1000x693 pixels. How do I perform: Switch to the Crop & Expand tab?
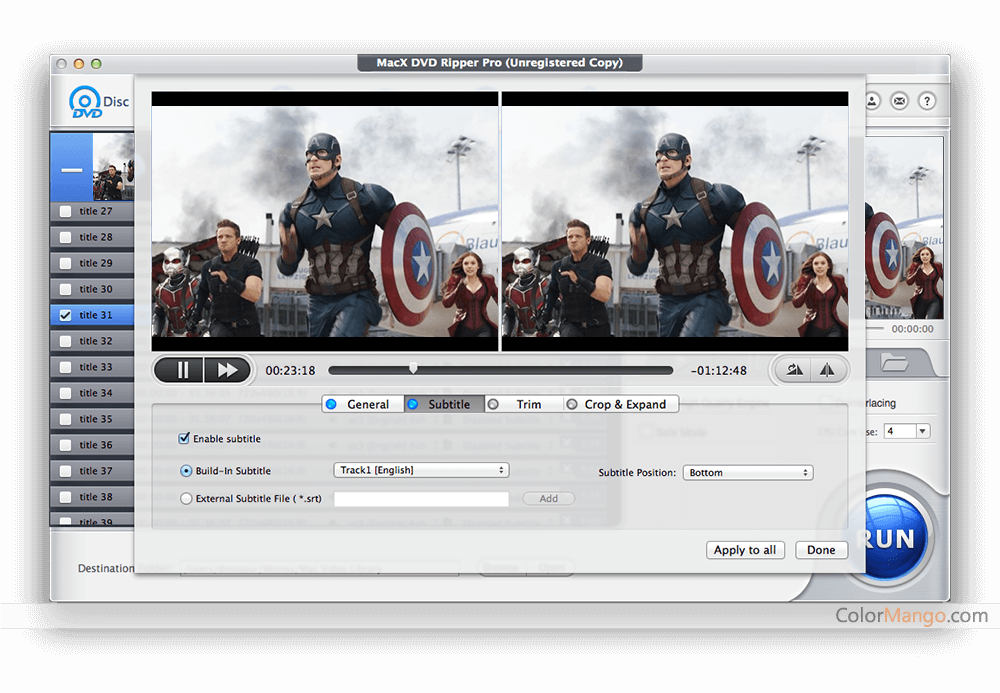pyautogui.click(x=621, y=404)
